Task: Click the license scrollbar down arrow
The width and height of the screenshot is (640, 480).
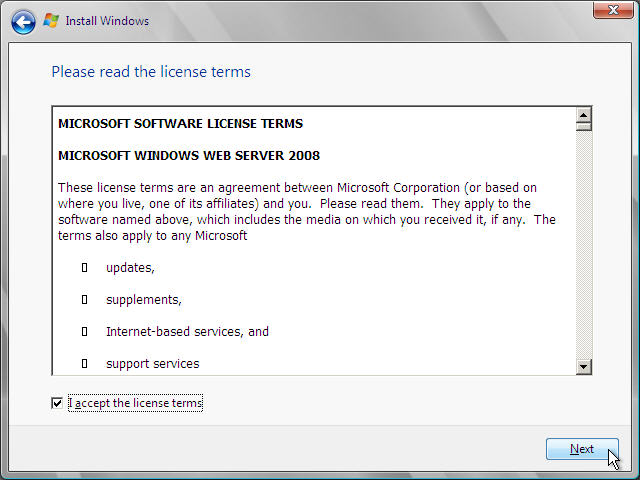Action: point(584,367)
